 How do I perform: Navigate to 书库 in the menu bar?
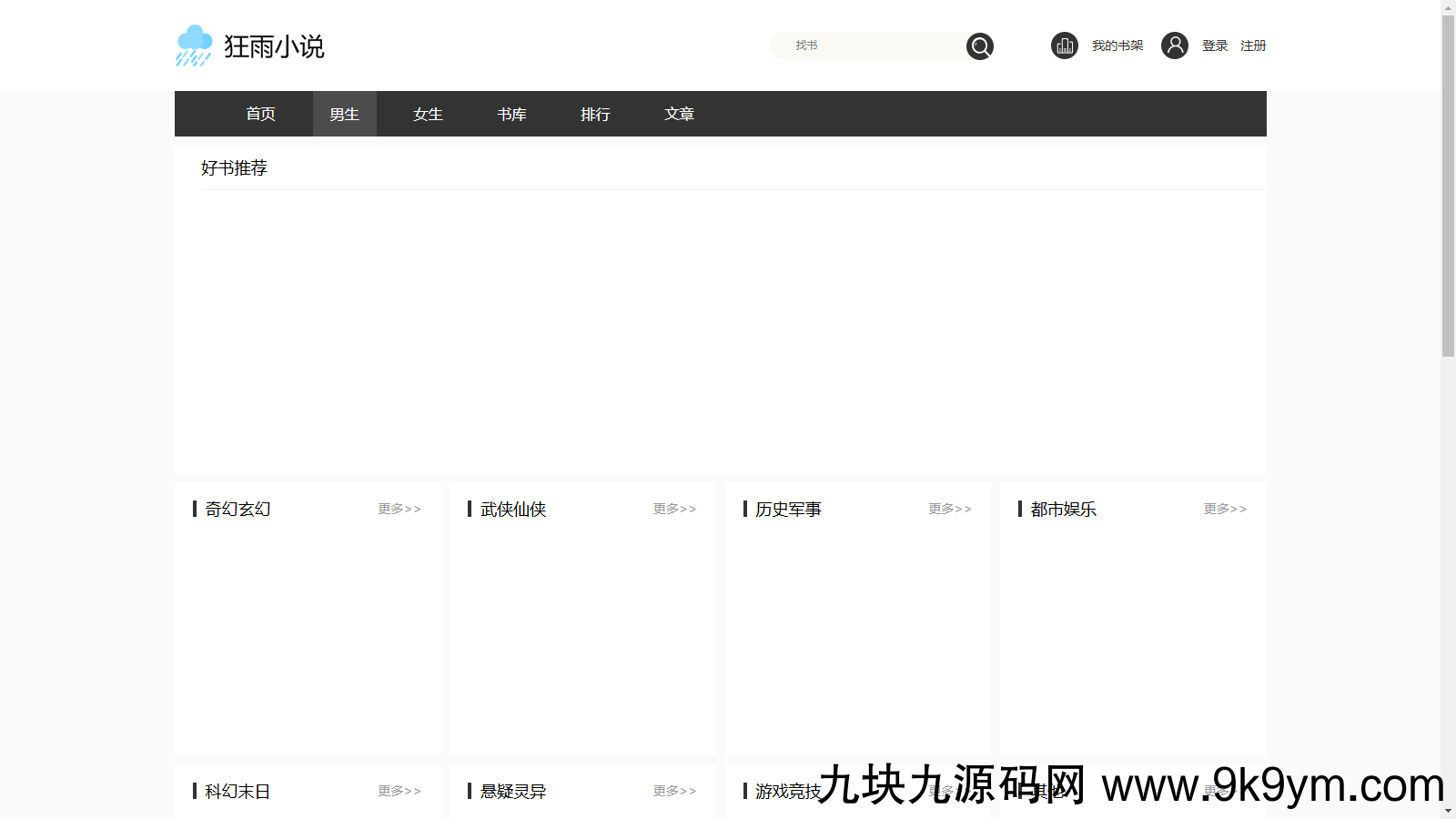click(x=511, y=114)
